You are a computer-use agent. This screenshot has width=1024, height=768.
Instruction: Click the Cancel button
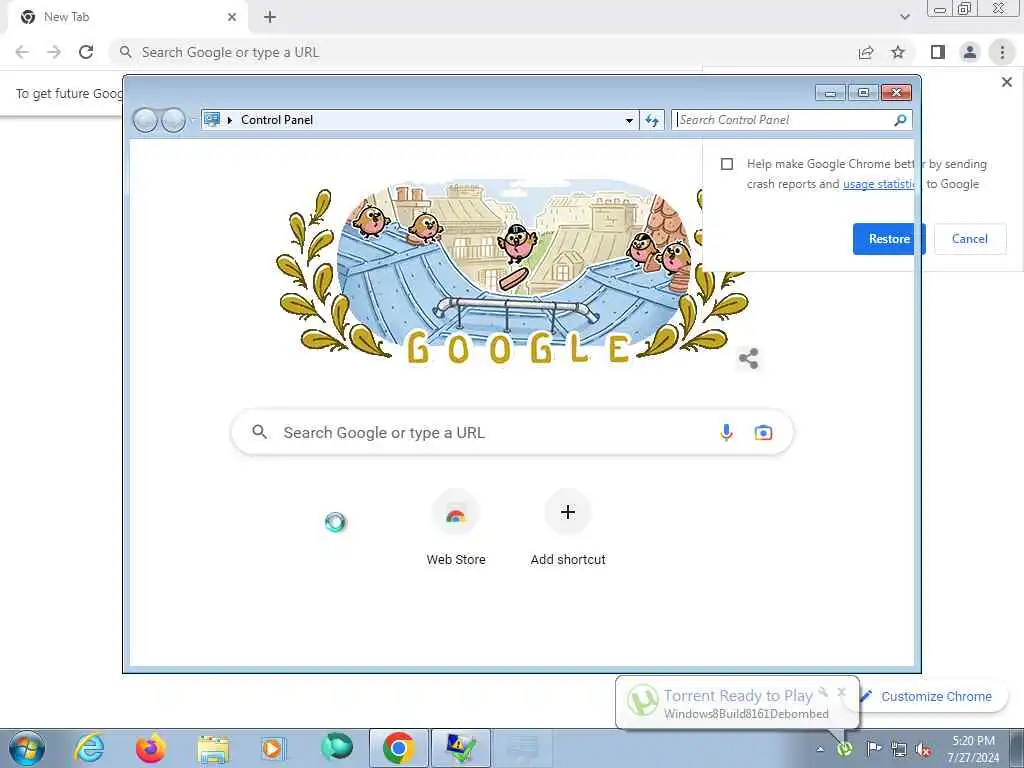[x=970, y=239]
